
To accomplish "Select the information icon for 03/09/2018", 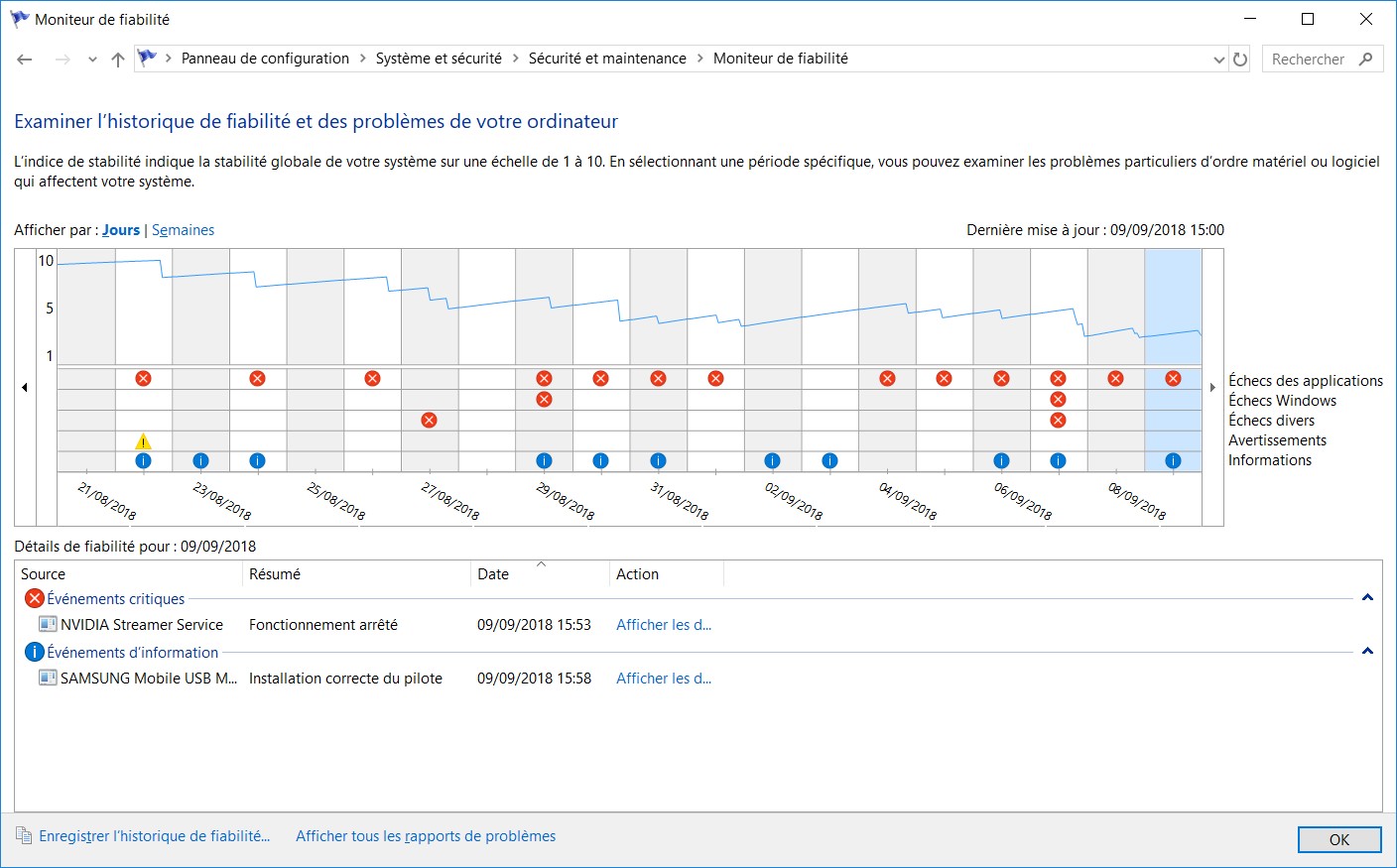I will tap(829, 460).
